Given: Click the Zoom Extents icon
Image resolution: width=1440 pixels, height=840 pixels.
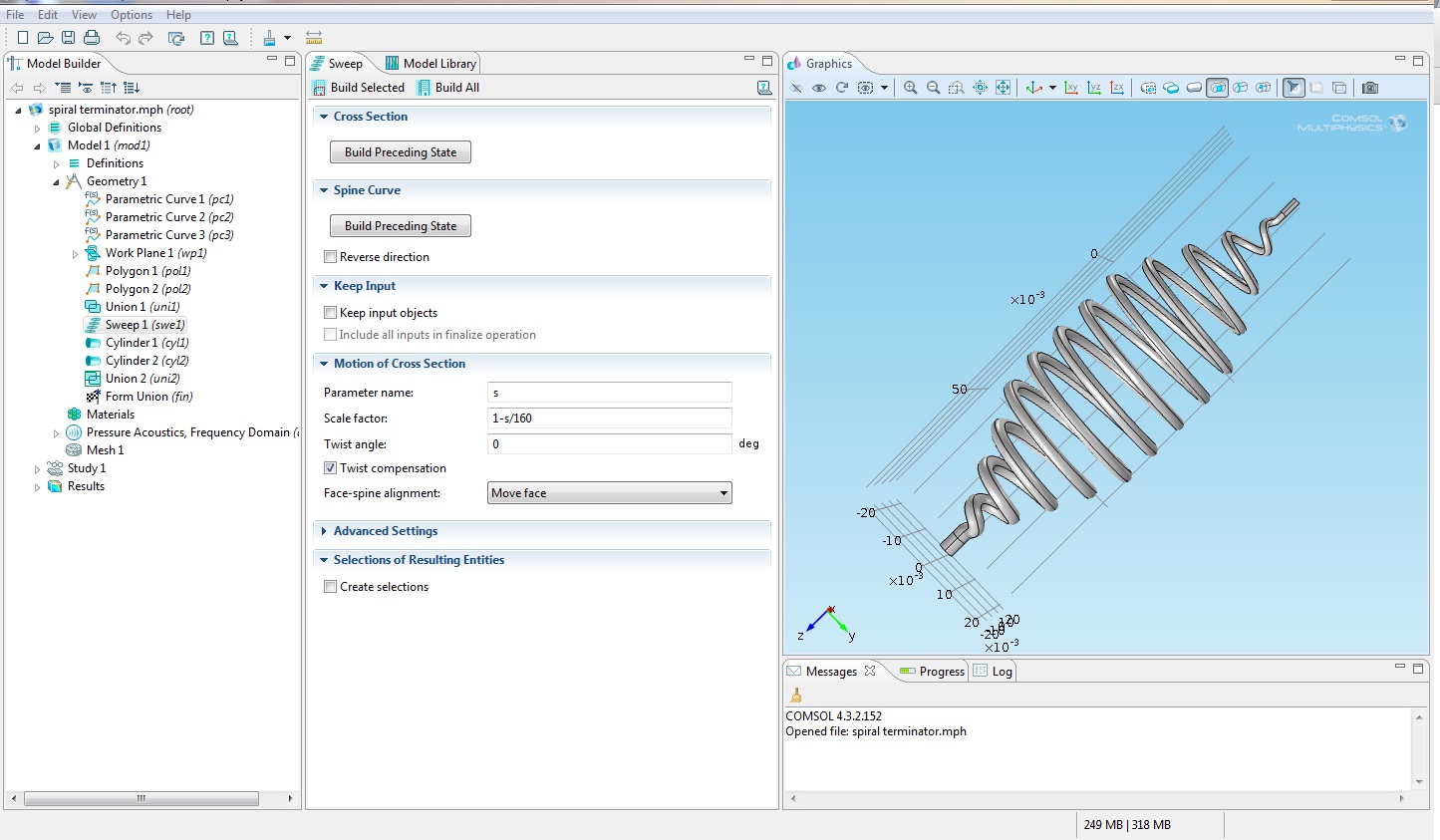Looking at the screenshot, I should [1003, 88].
